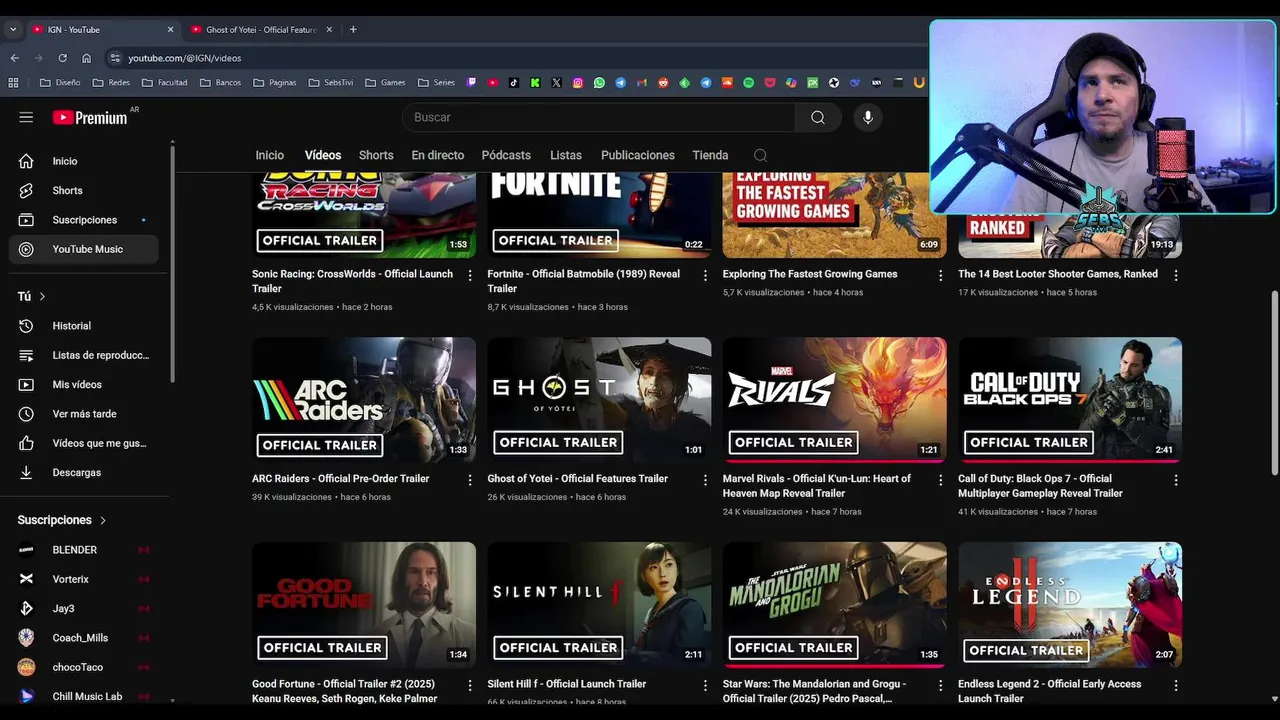Switch to the Inicio channel tab

[x=270, y=155]
